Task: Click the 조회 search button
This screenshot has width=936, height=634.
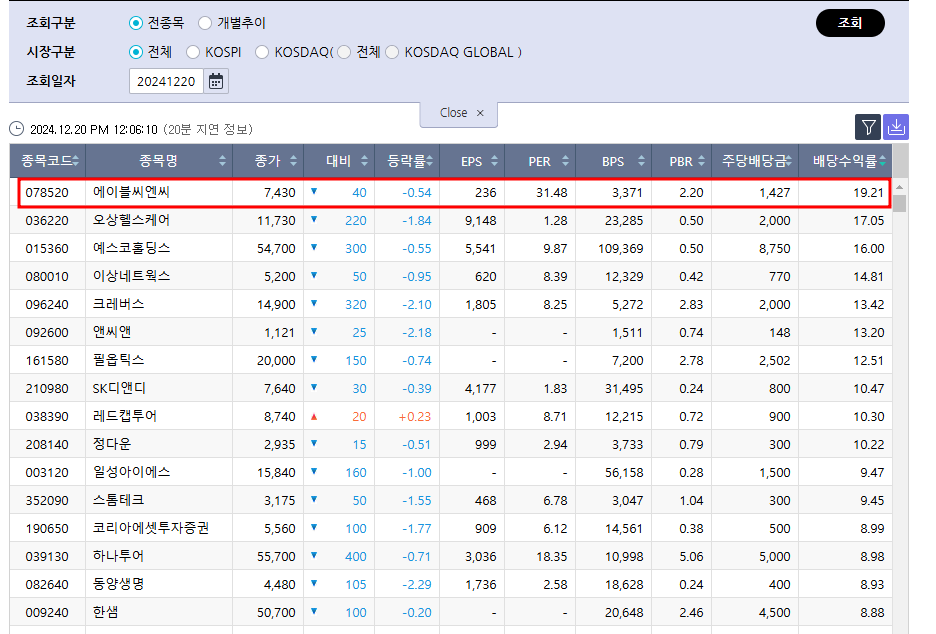Action: [850, 23]
